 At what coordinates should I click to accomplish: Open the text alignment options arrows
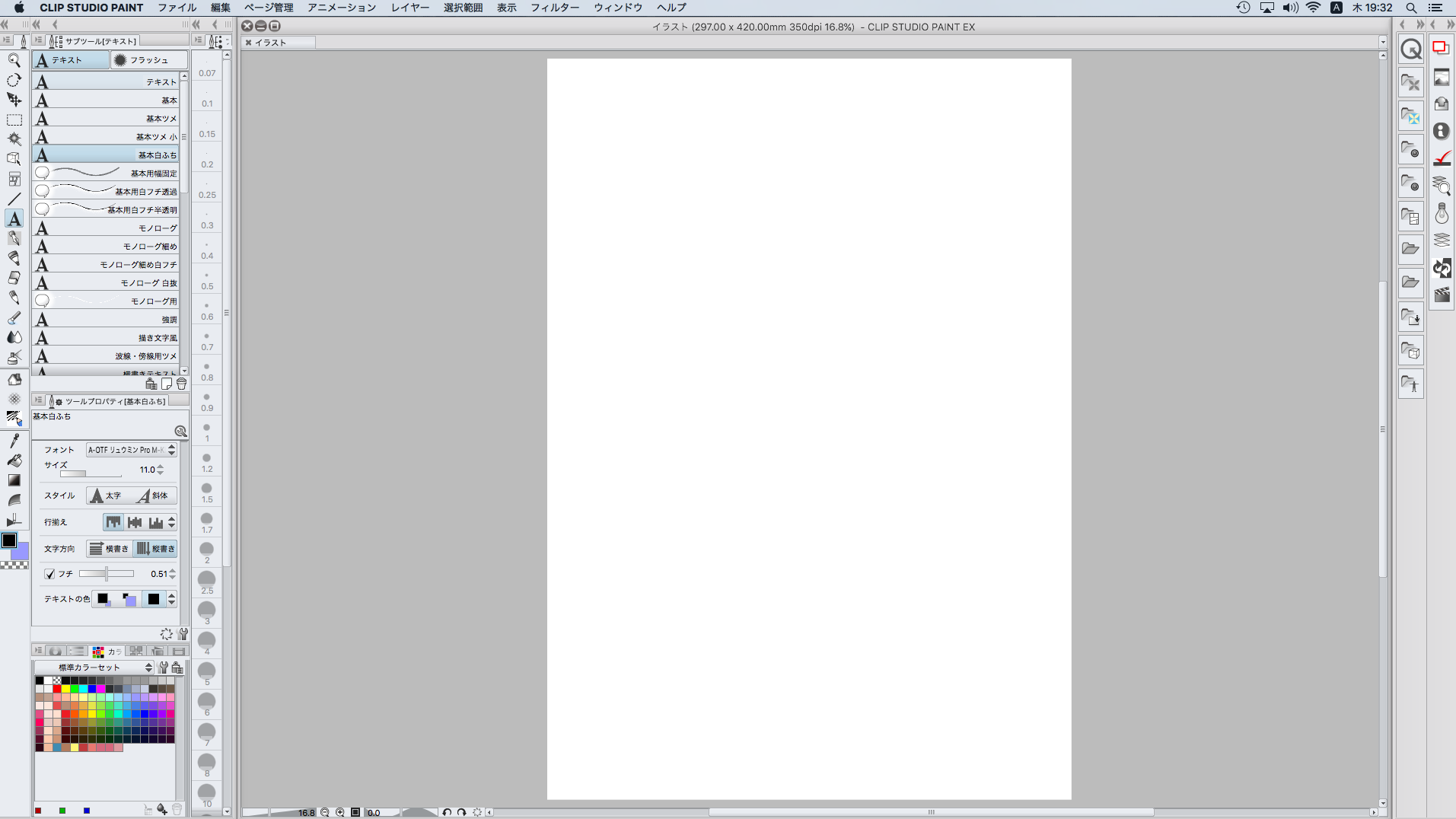point(172,522)
